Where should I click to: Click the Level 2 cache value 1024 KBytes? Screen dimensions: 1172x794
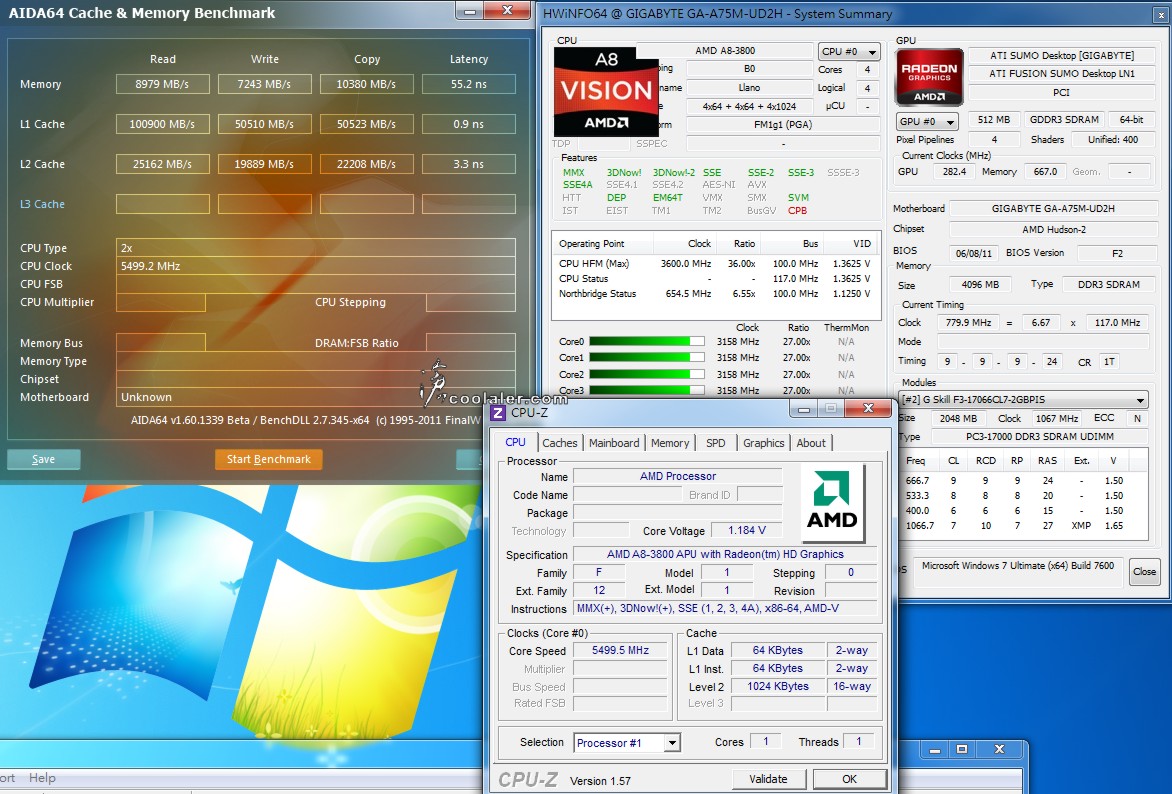(777, 686)
